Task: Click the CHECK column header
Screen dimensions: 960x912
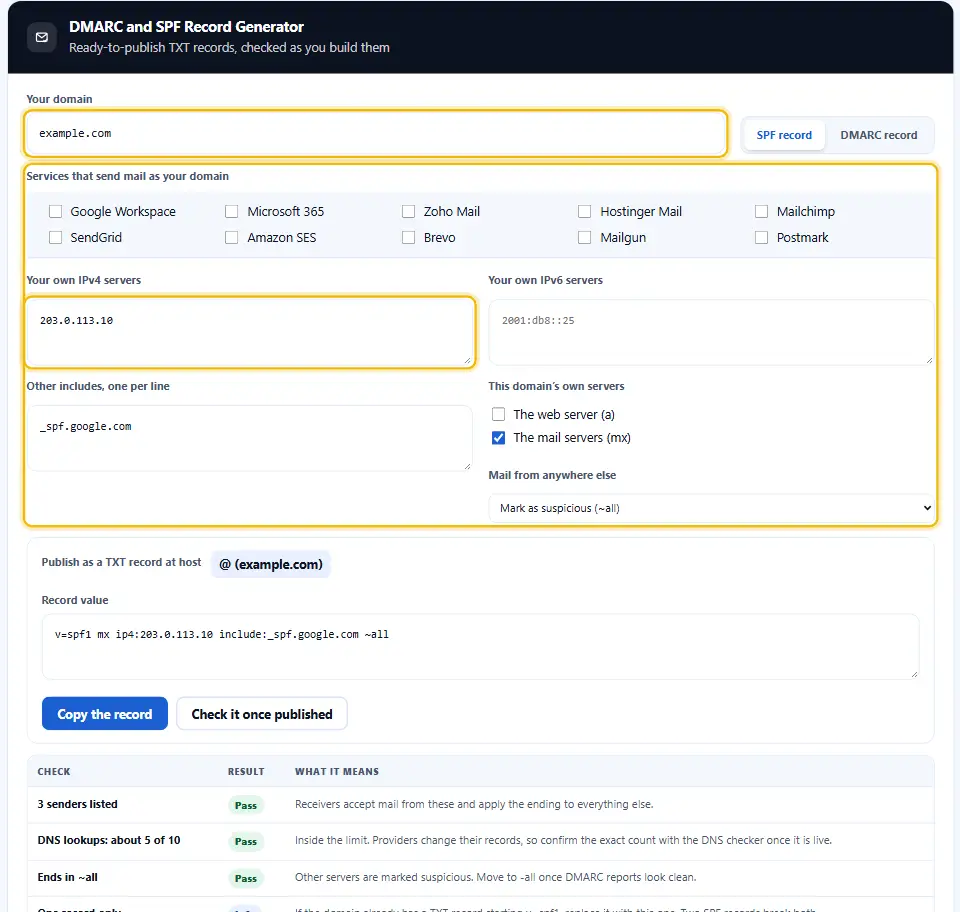Action: [x=54, y=772]
